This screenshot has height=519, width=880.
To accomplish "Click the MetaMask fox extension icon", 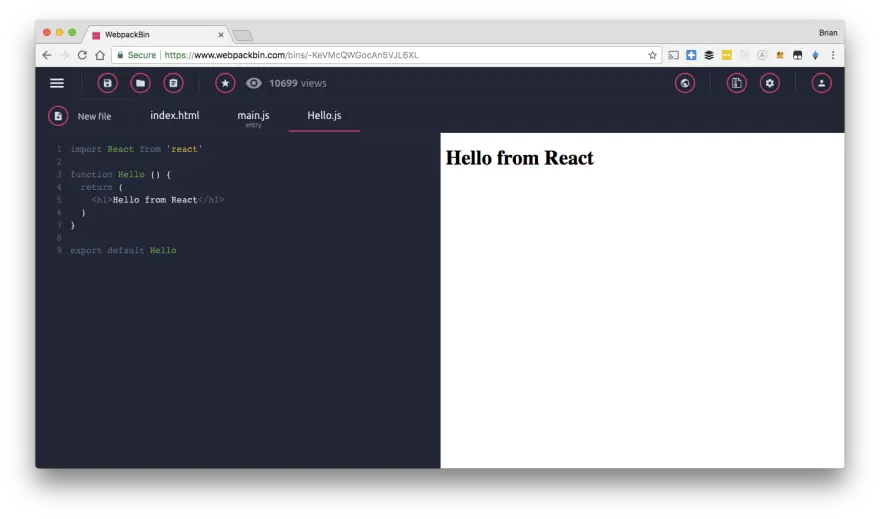I will pyautogui.click(x=780, y=55).
